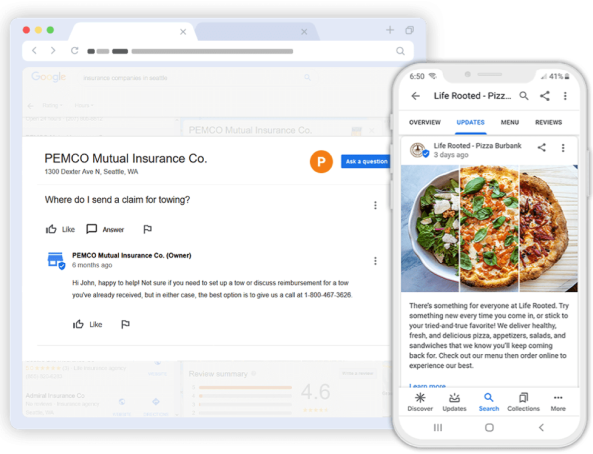Flag the PEMCO owner's answer

tap(125, 324)
